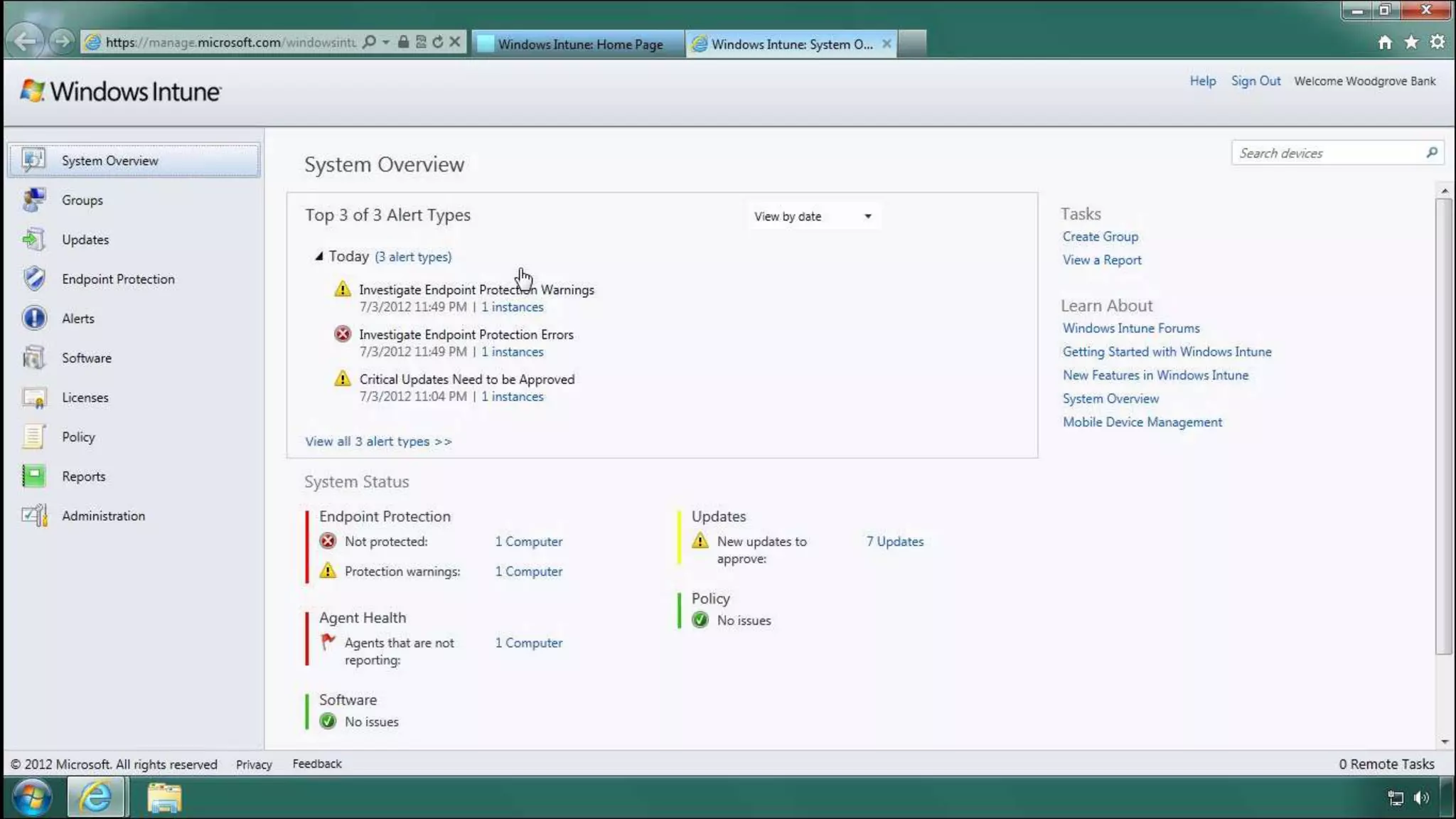Click the page vertical scrollbar
Image resolution: width=1456 pixels, height=819 pixels.
click(1443, 427)
